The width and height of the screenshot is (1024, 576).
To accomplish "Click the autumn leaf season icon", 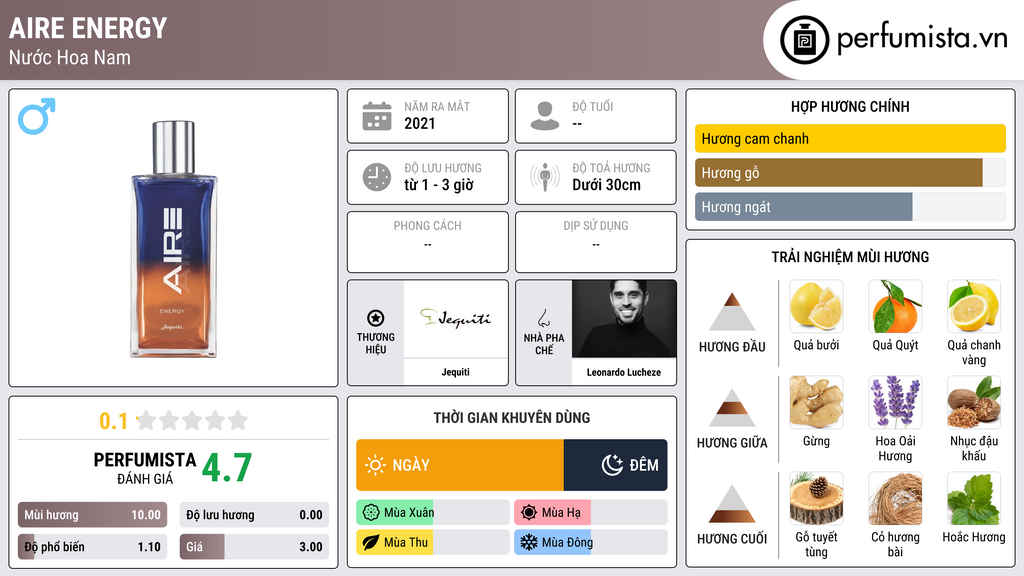I will (x=371, y=542).
